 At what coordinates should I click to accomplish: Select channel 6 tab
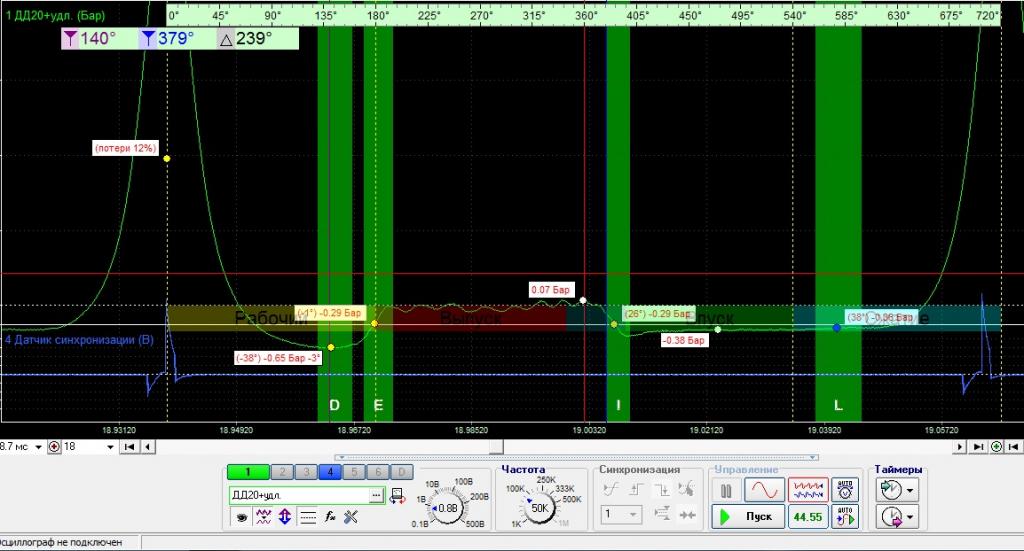(377, 471)
